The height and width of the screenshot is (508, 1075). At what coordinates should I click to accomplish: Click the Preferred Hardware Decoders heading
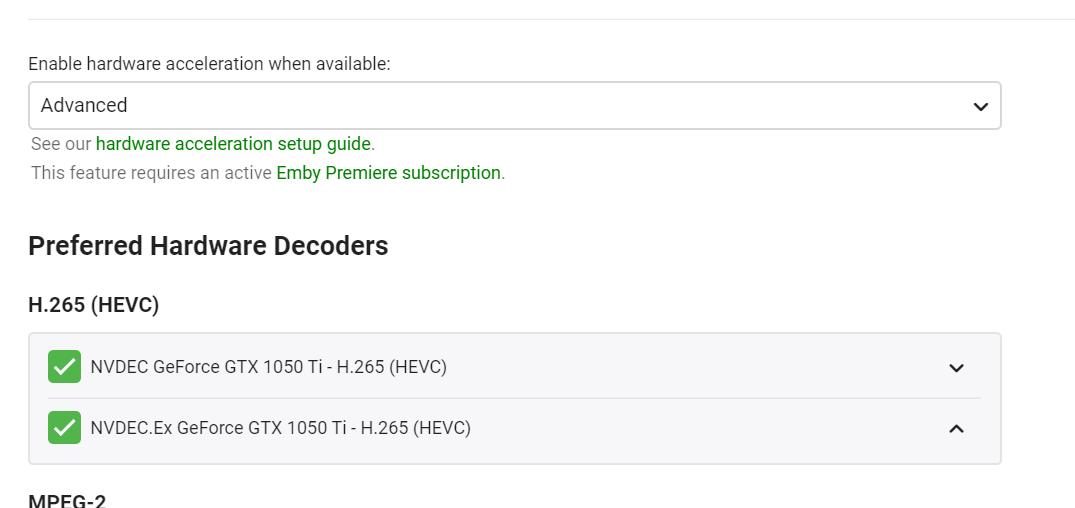[x=208, y=245]
